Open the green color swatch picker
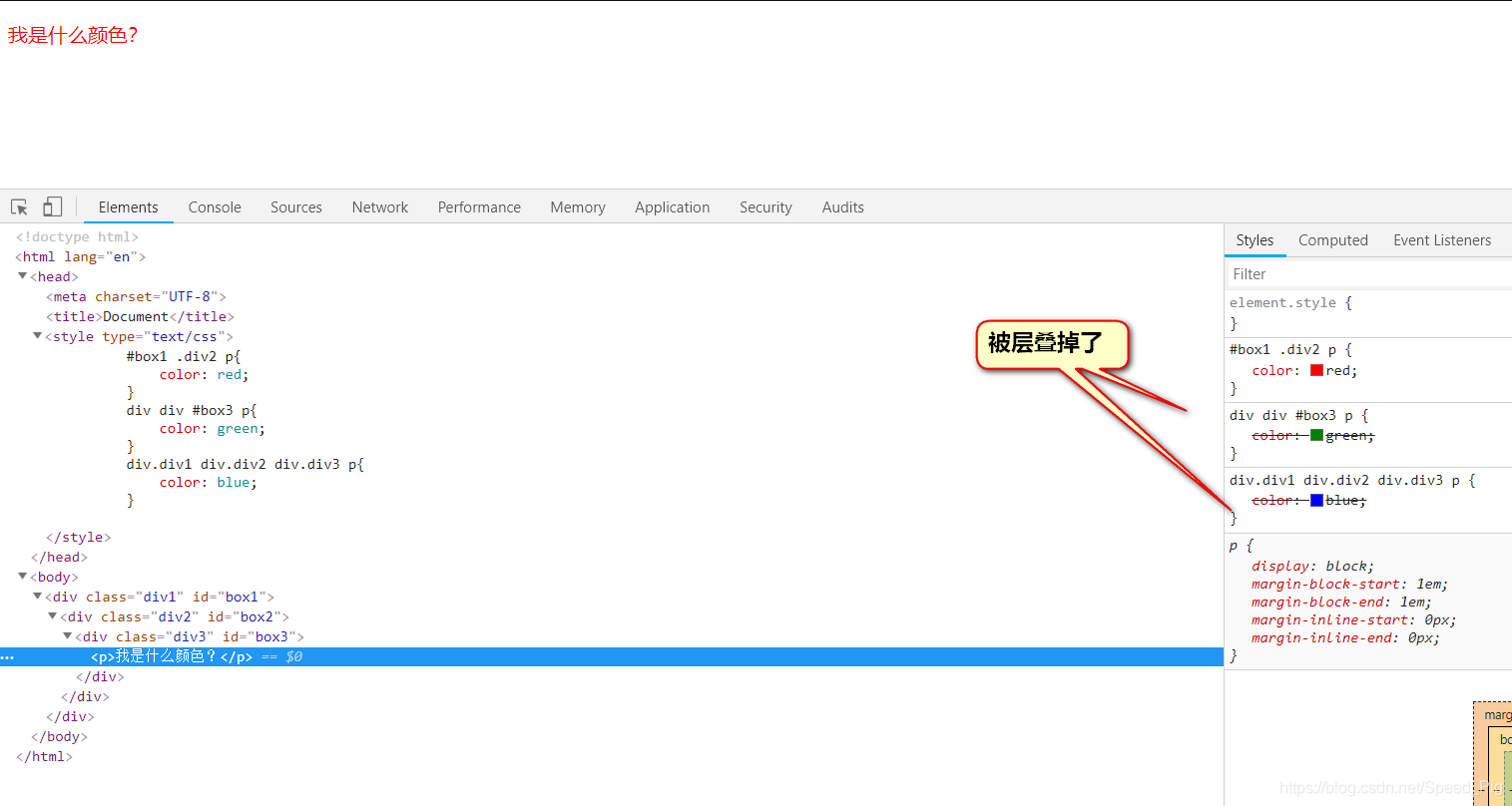The height and width of the screenshot is (806, 1512). point(1316,435)
